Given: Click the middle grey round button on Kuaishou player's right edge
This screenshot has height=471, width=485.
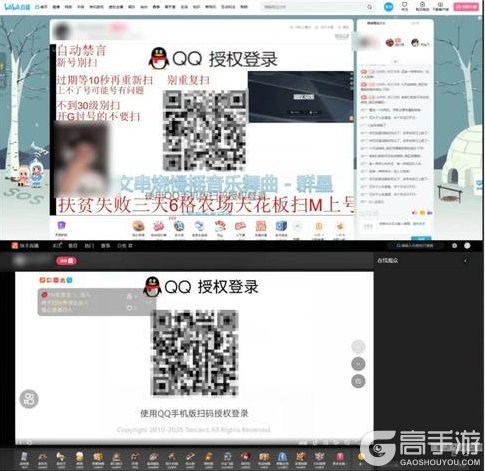Looking at the screenshot, I should (x=358, y=364).
